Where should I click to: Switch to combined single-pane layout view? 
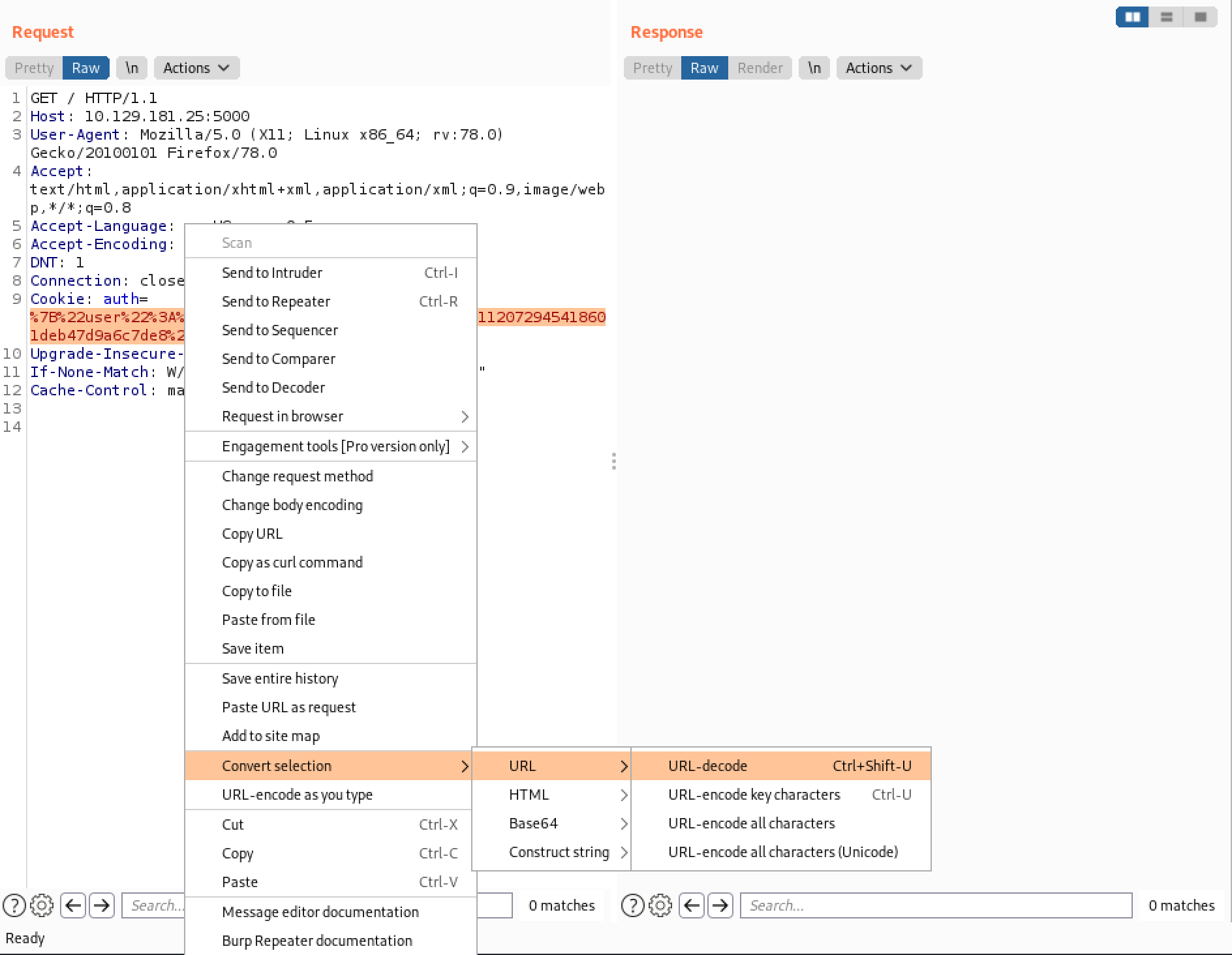1201,17
